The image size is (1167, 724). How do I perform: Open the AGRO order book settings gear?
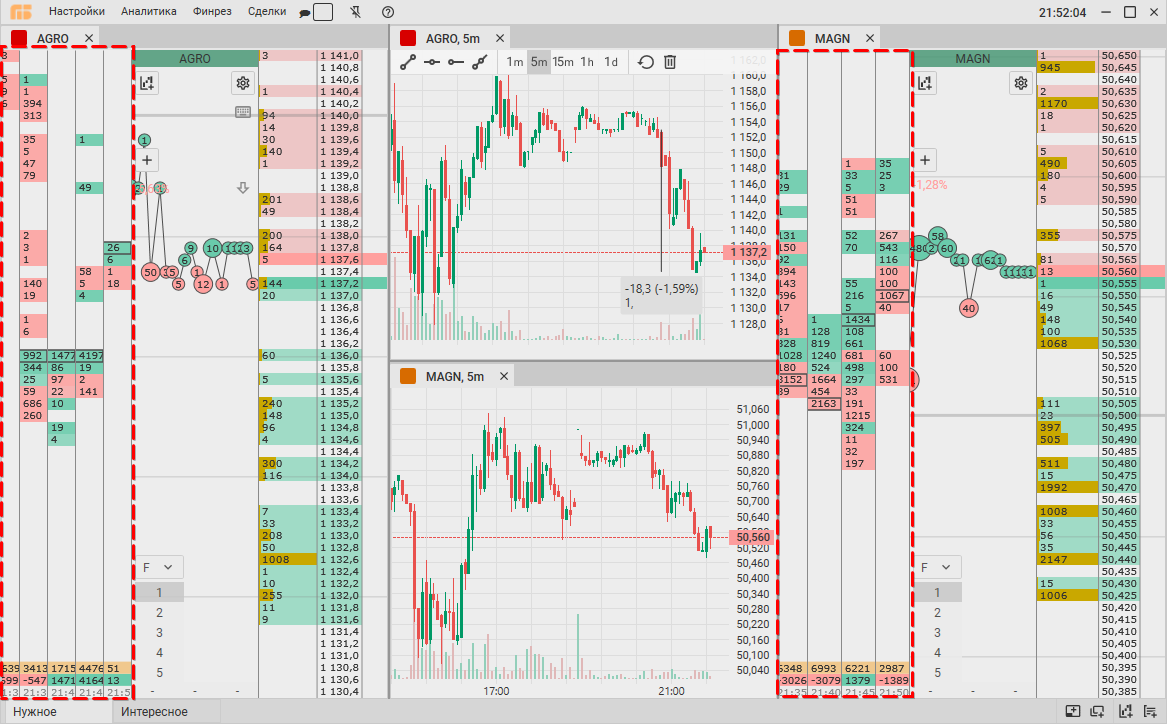242,83
